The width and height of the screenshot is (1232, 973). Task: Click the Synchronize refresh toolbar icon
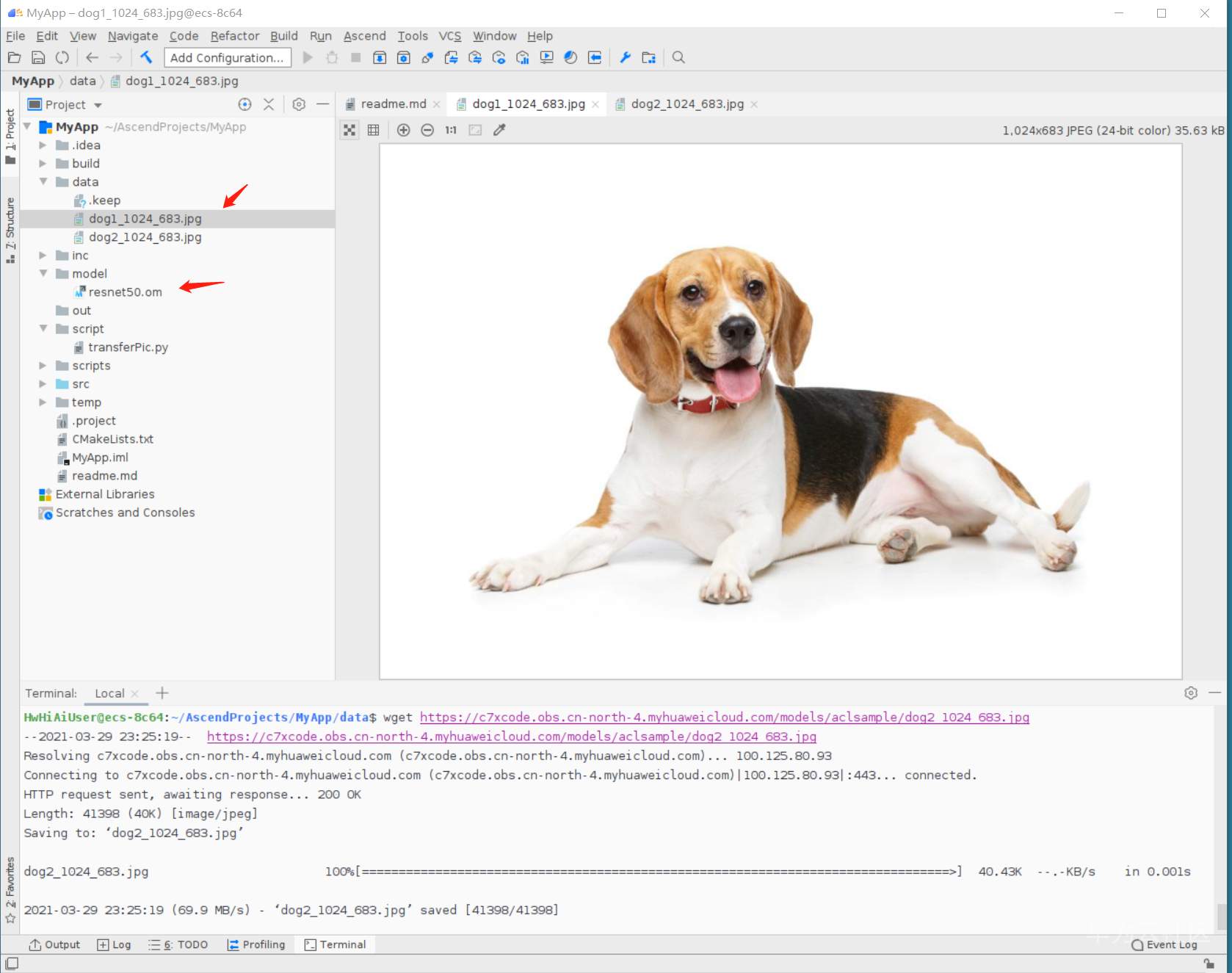point(62,57)
